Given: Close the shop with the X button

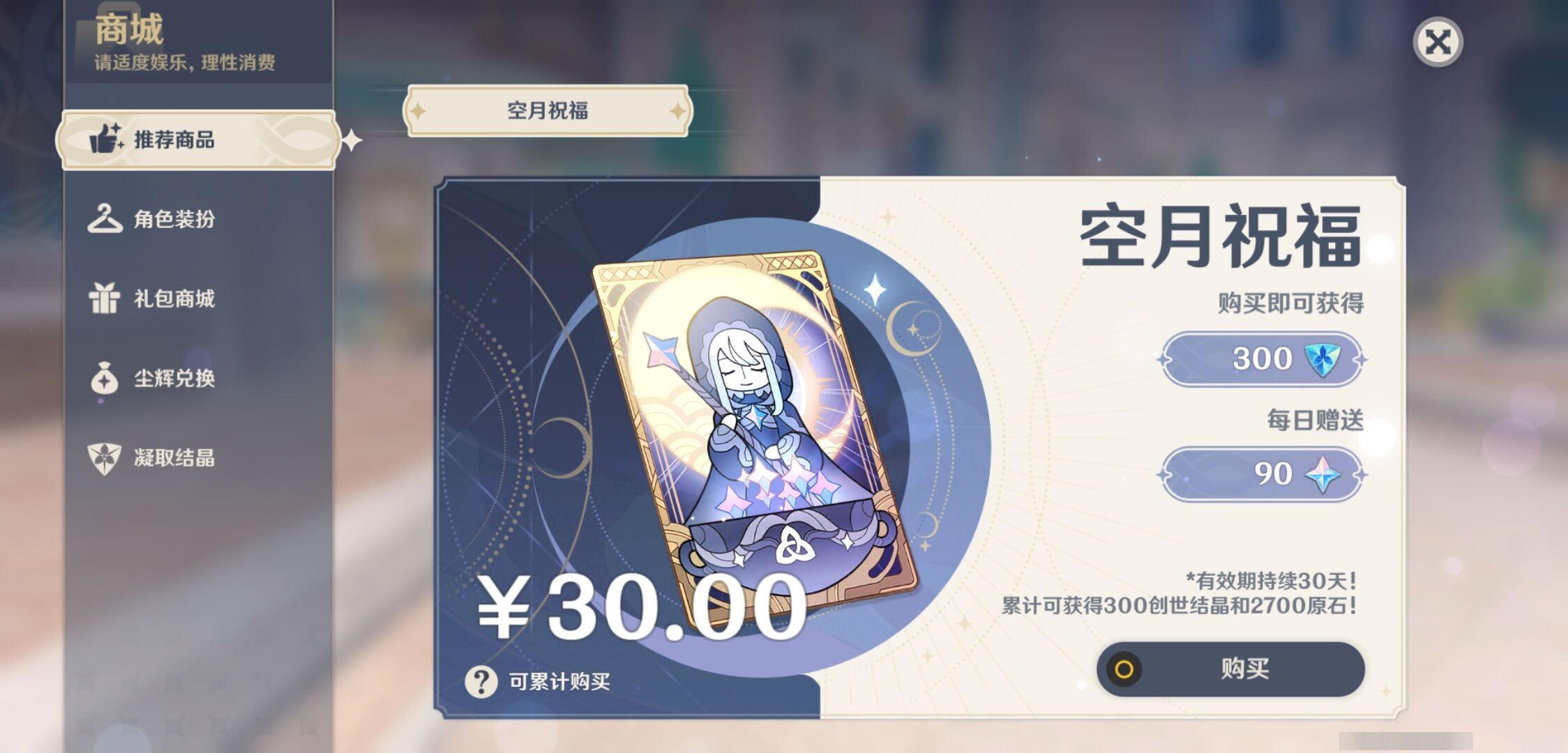Looking at the screenshot, I should pos(1438,42).
